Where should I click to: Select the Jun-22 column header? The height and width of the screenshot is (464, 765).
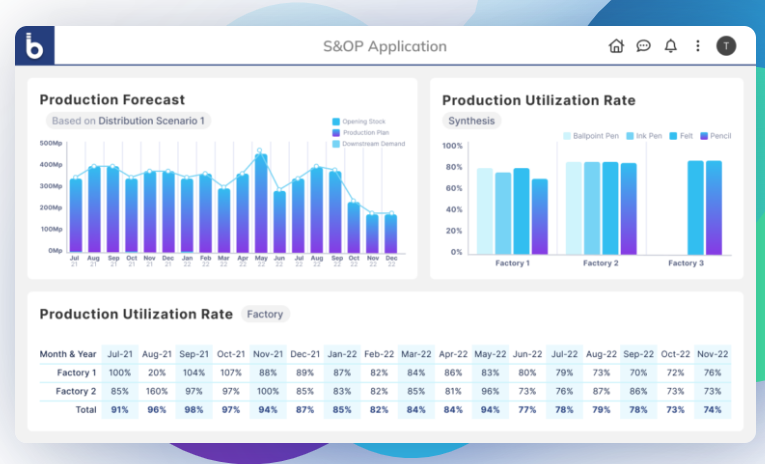click(x=527, y=354)
